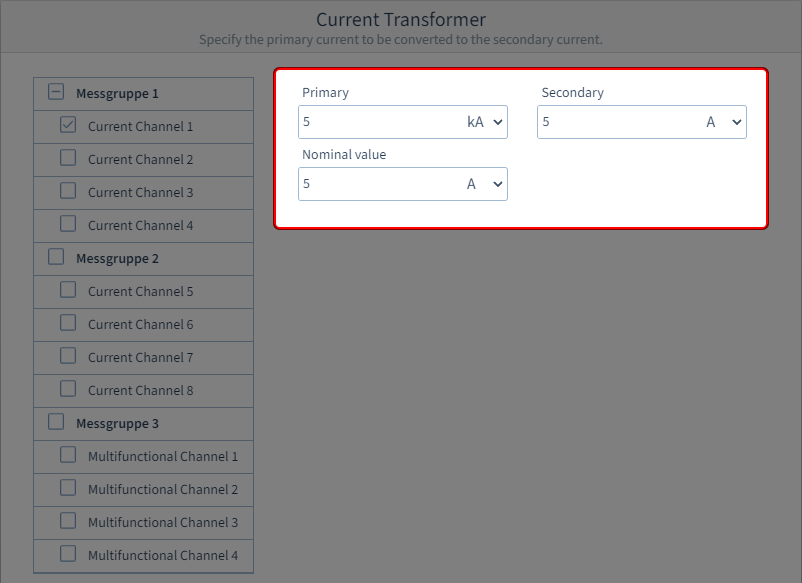Check the Current Channel 3 checkbox
The width and height of the screenshot is (802, 583).
pyautogui.click(x=67, y=192)
